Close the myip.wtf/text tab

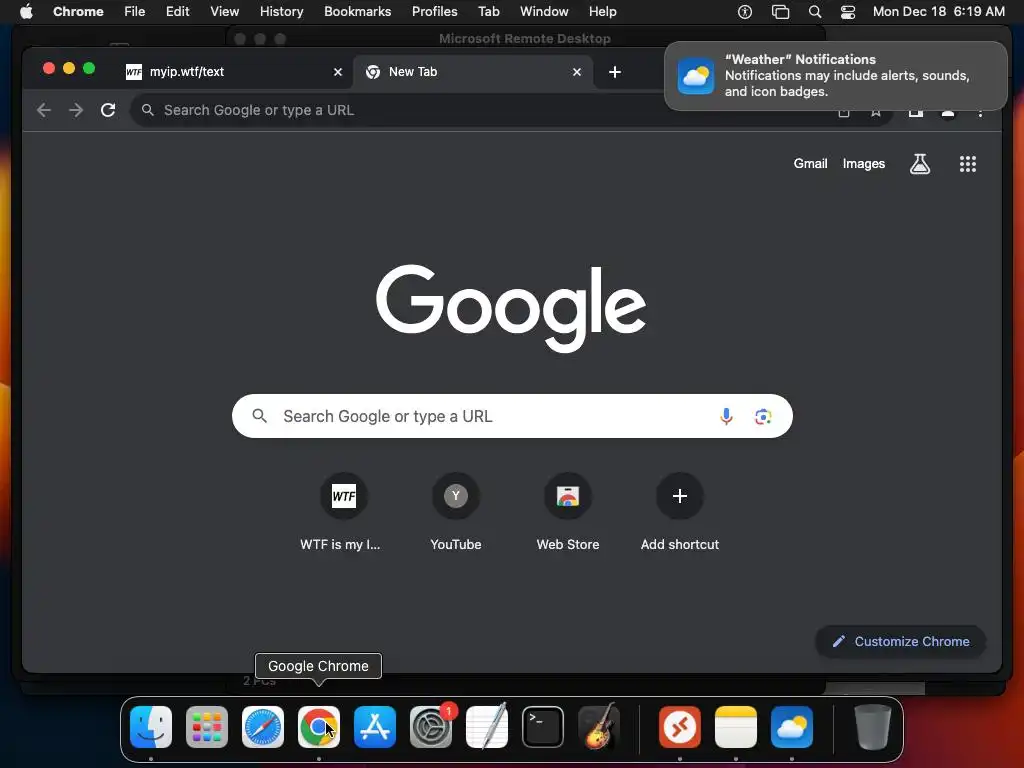tap(338, 72)
